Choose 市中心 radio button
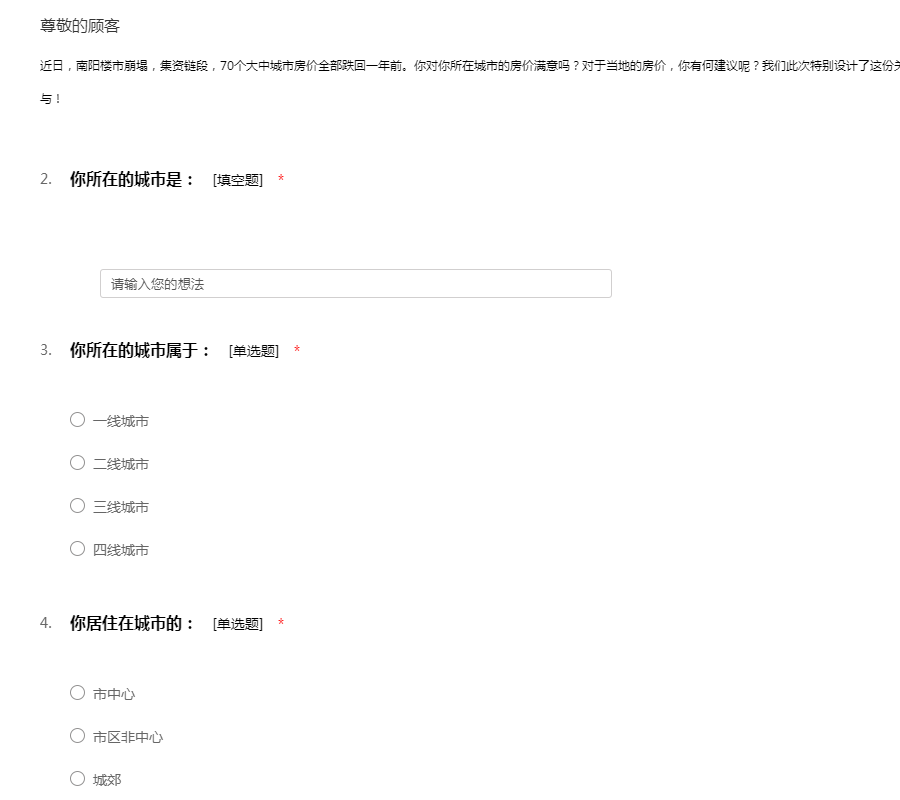Viewport: 900px width, 800px height. (x=77, y=693)
